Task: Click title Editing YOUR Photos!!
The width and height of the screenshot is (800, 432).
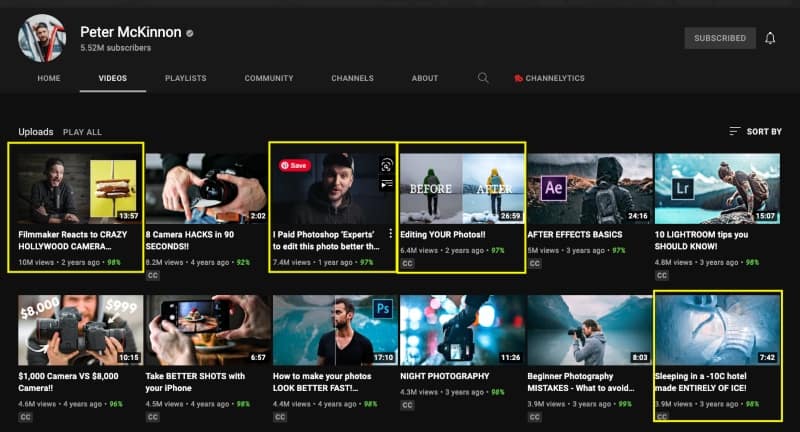Action: click(442, 235)
